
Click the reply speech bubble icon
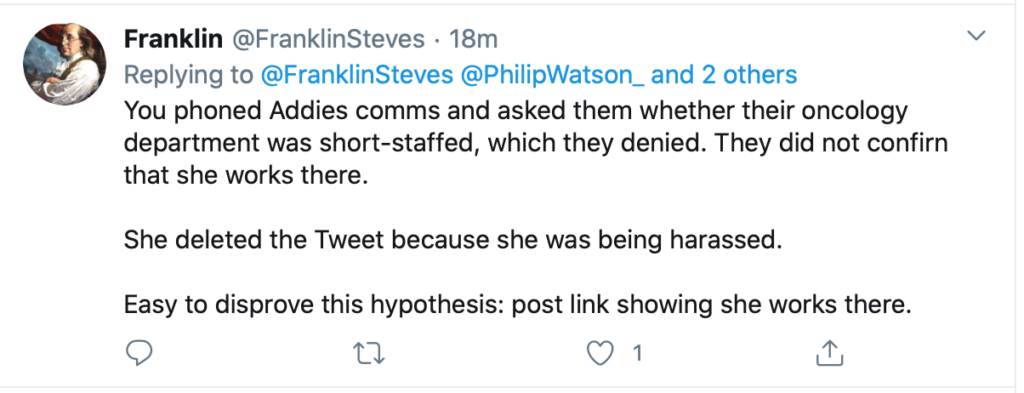click(x=138, y=353)
